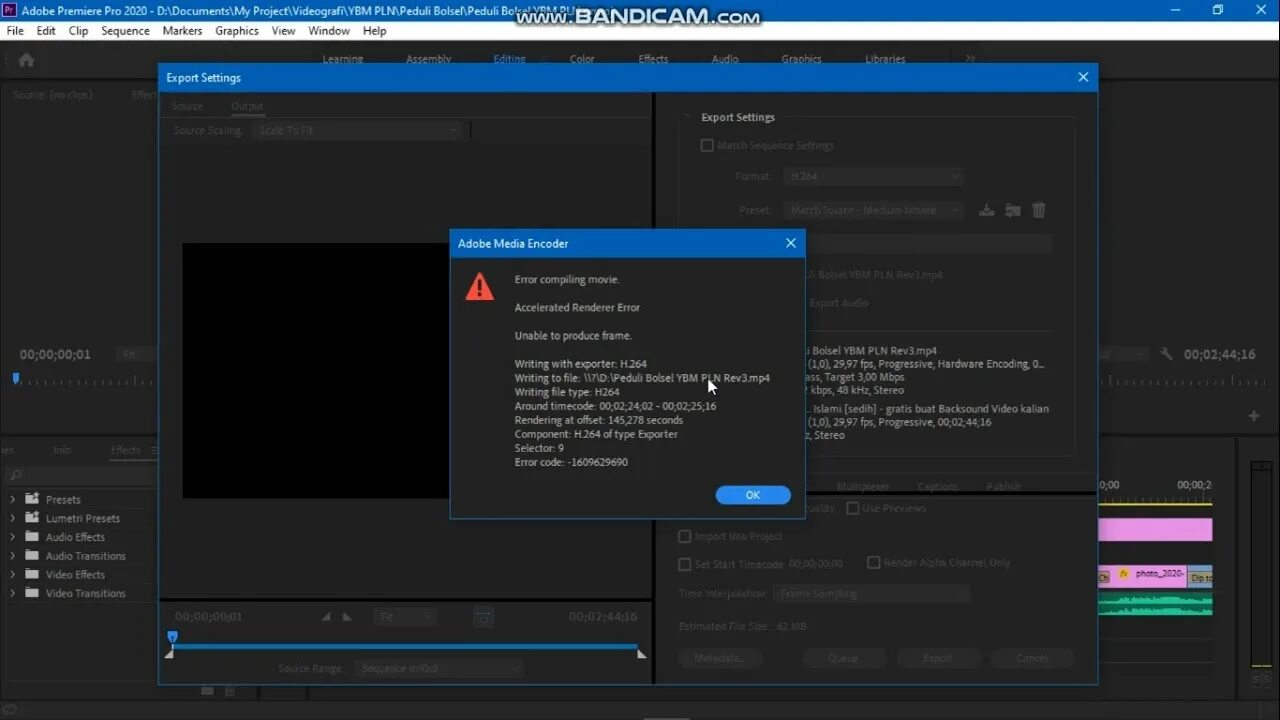
Task: Switch to the Learning workspace
Action: tap(342, 59)
